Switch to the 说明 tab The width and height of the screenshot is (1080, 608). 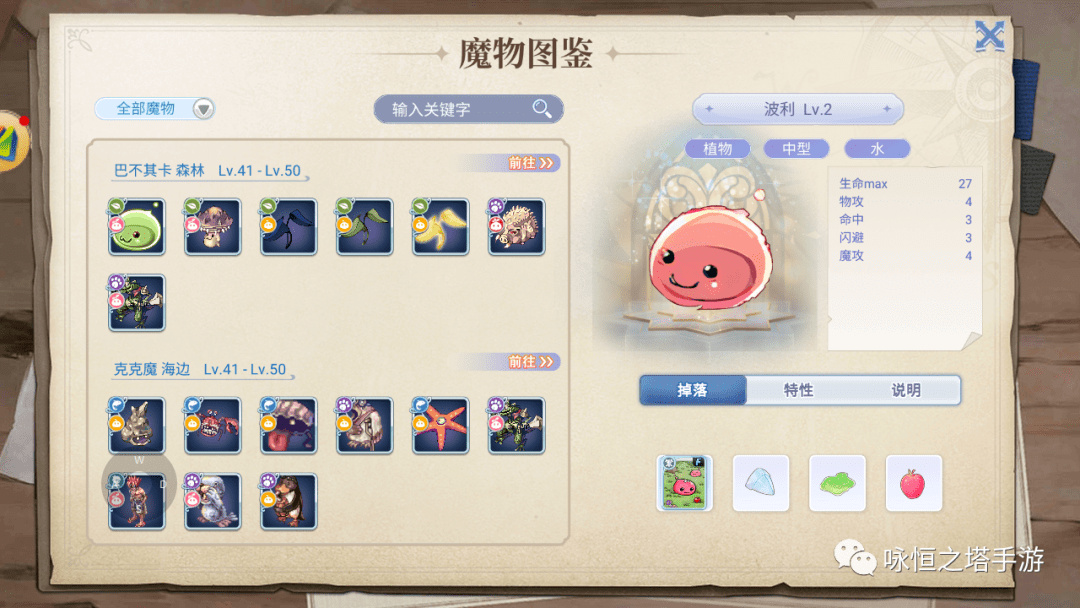[x=906, y=390]
